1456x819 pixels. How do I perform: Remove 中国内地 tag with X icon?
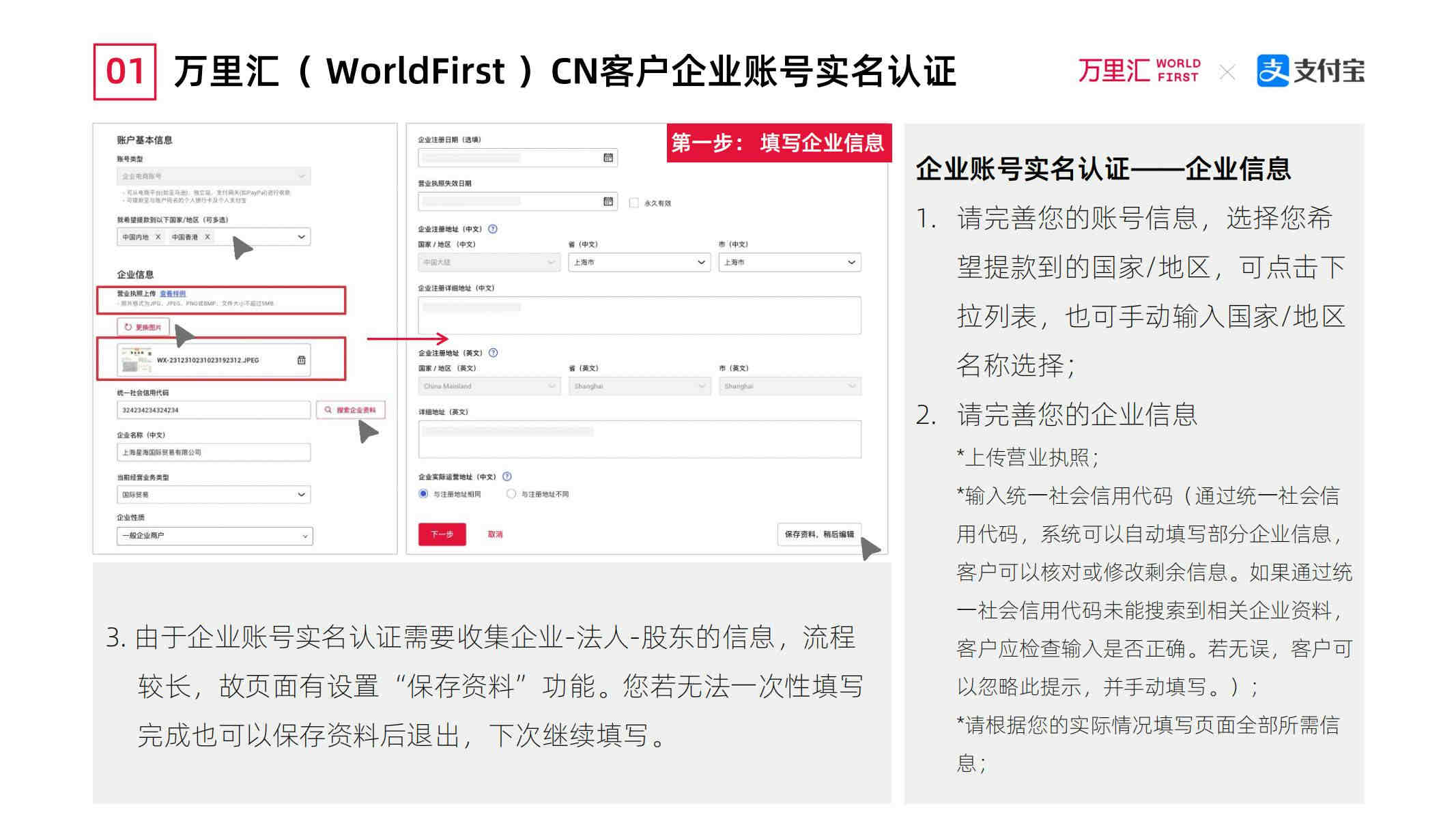tap(158, 237)
